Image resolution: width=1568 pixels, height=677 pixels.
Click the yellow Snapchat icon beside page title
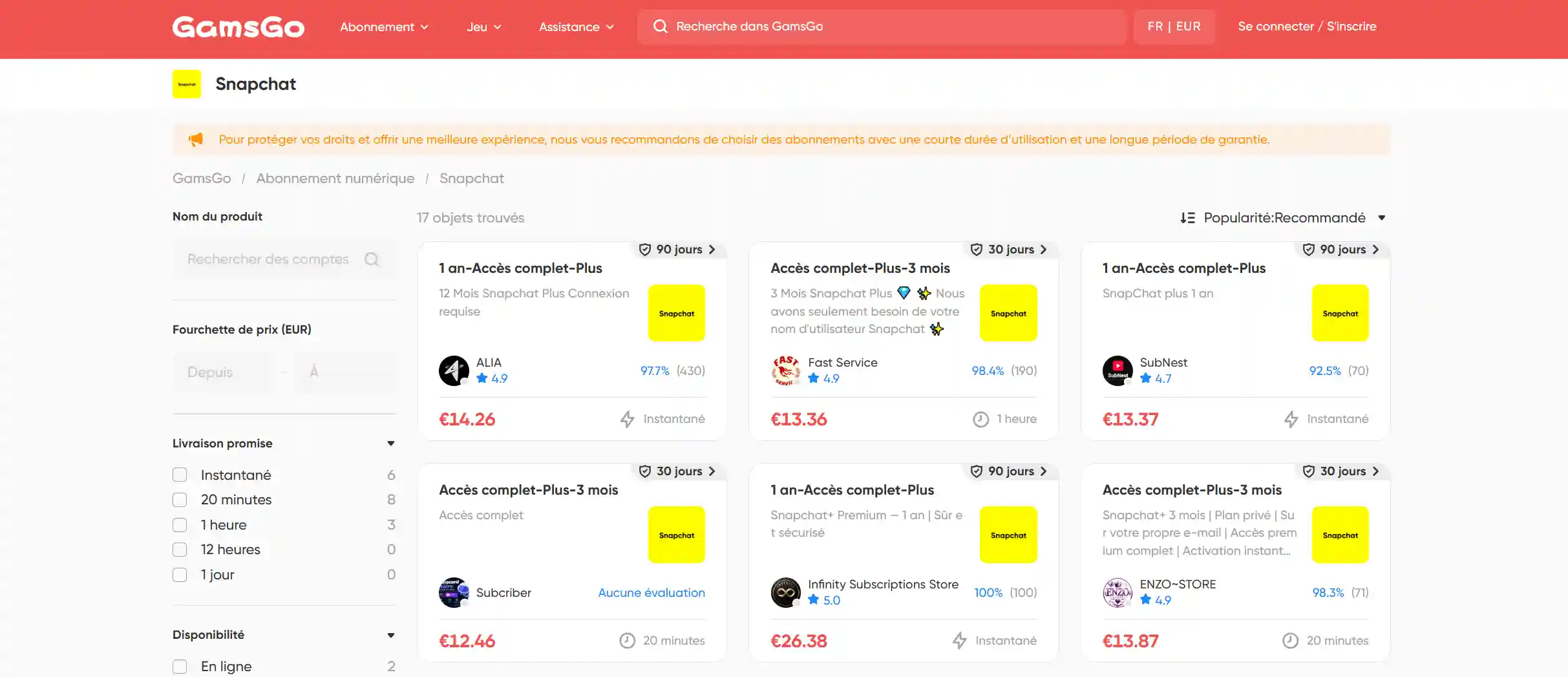pyautogui.click(x=187, y=84)
